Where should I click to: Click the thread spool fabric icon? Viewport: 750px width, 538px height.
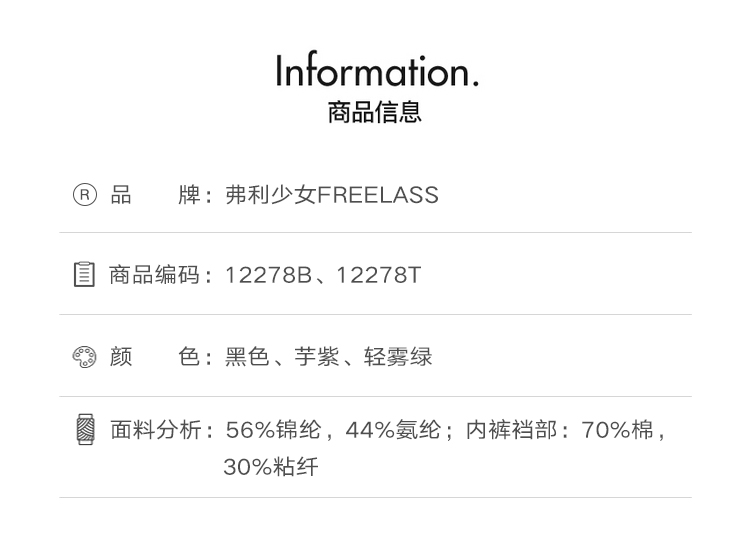[85, 430]
